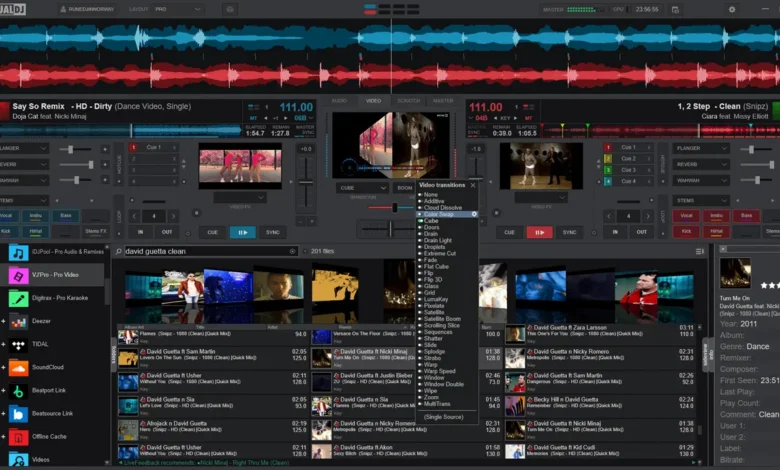Click left deck loop OUT button
This screenshot has width=780, height=470.
coord(167,232)
